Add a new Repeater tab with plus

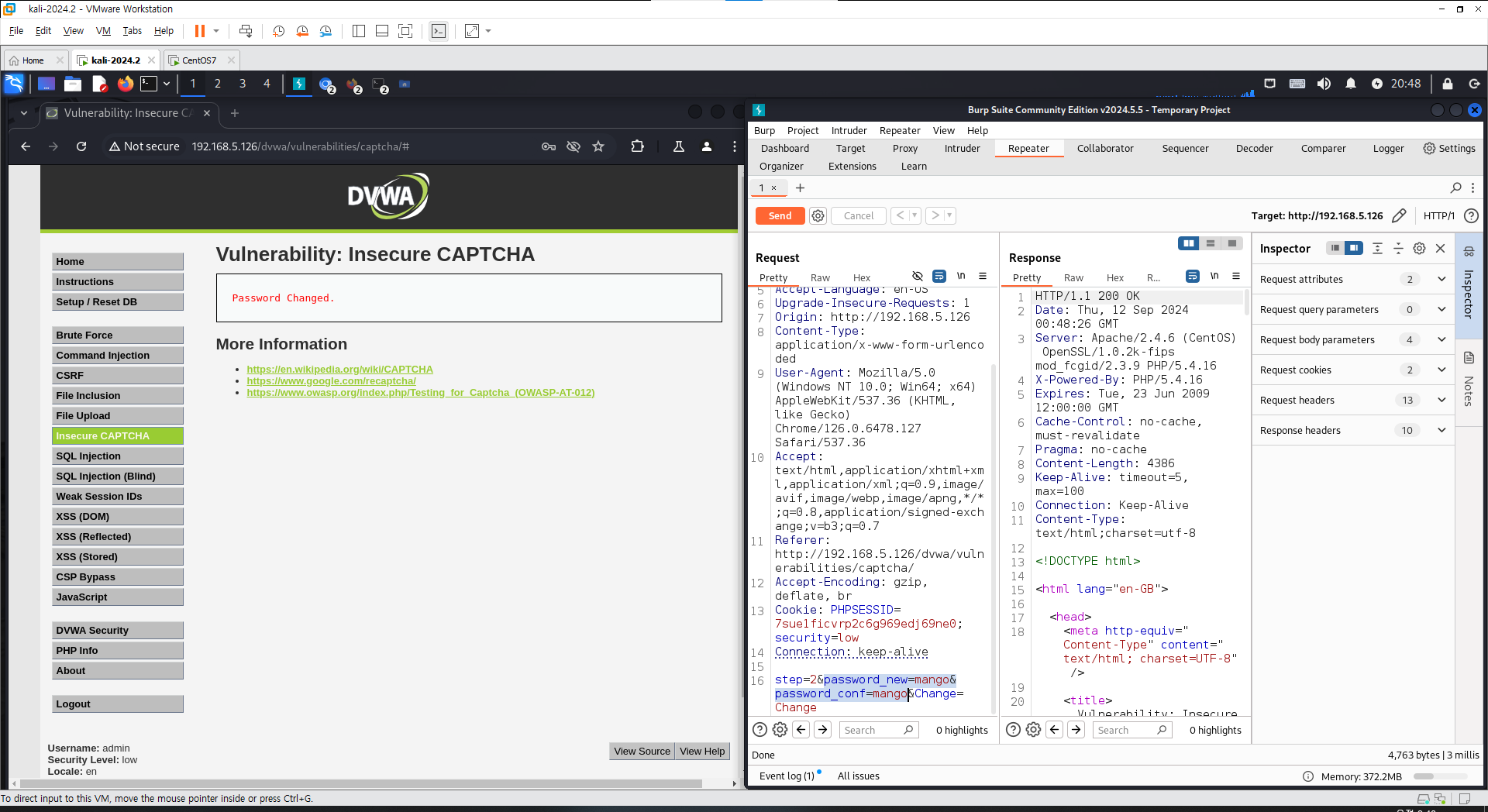[800, 188]
